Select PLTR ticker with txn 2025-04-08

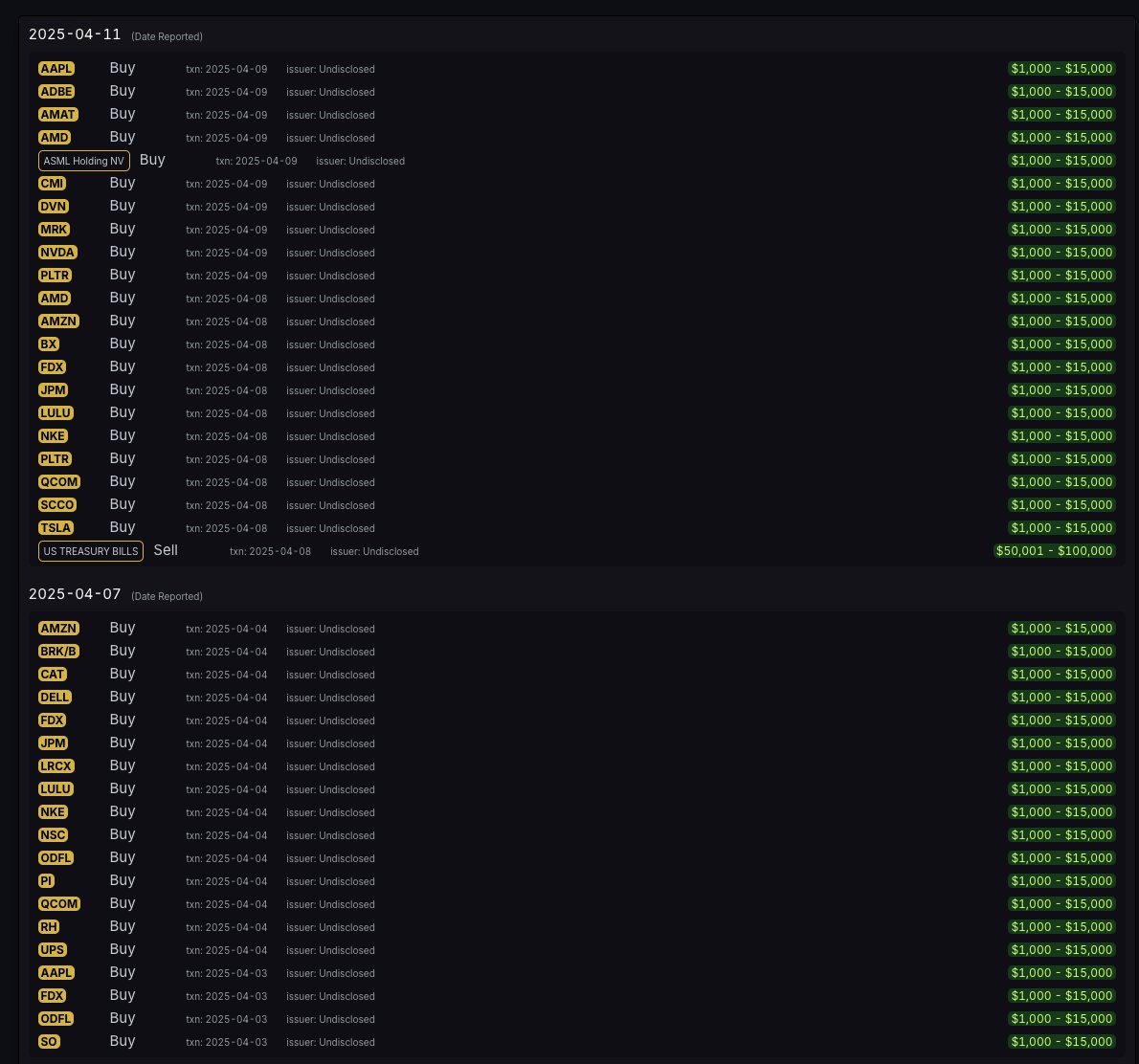[55, 459]
